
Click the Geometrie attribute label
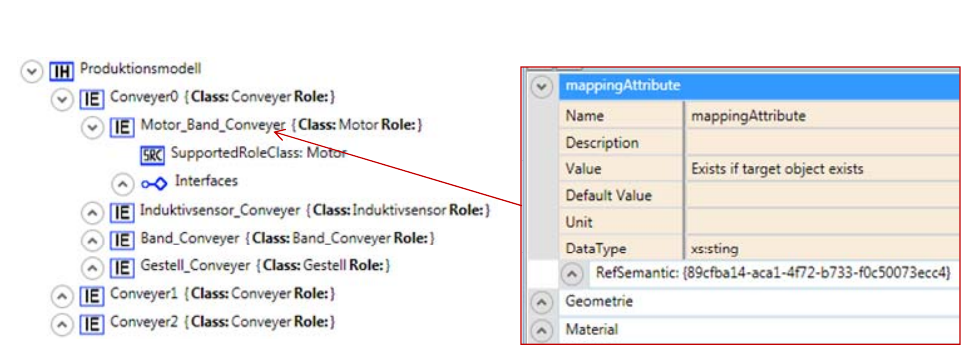[599, 301]
